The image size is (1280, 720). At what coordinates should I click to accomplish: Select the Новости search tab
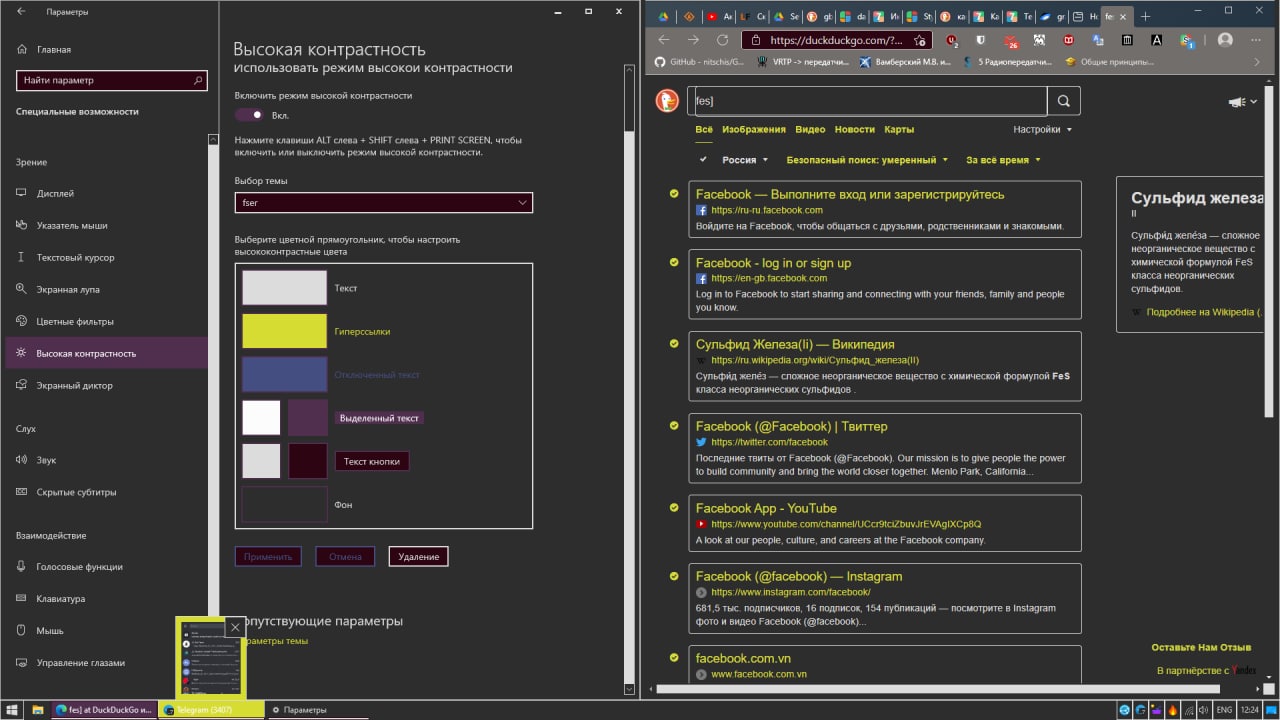click(854, 129)
